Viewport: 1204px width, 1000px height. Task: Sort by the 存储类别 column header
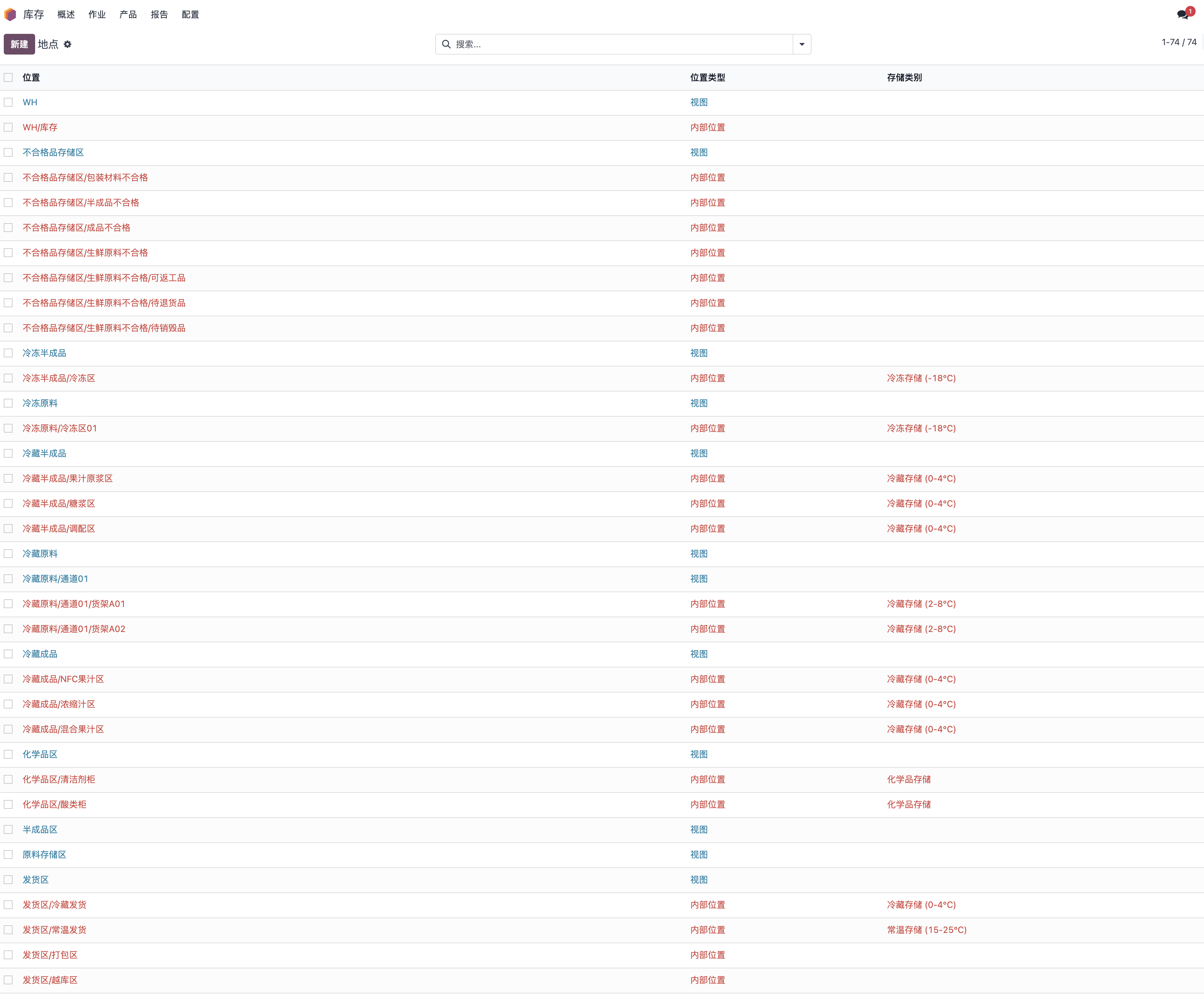(904, 77)
